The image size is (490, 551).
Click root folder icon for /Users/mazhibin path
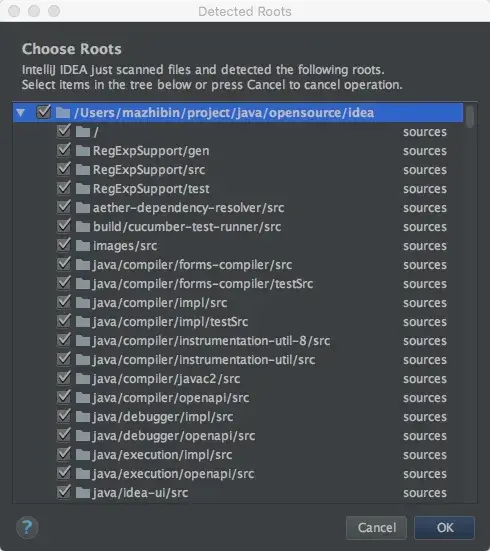click(x=63, y=113)
